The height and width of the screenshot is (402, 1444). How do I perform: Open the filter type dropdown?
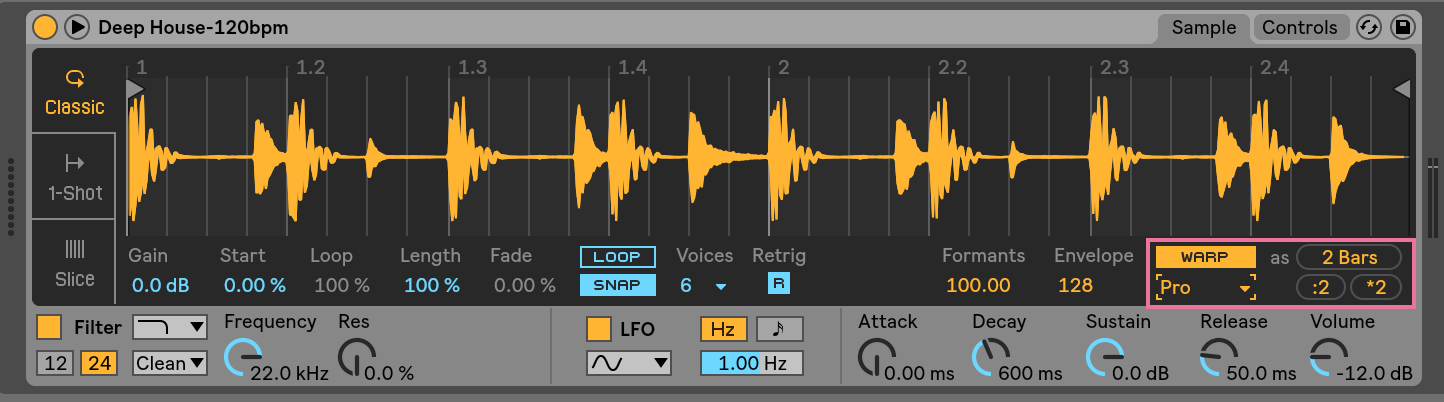pos(169,327)
